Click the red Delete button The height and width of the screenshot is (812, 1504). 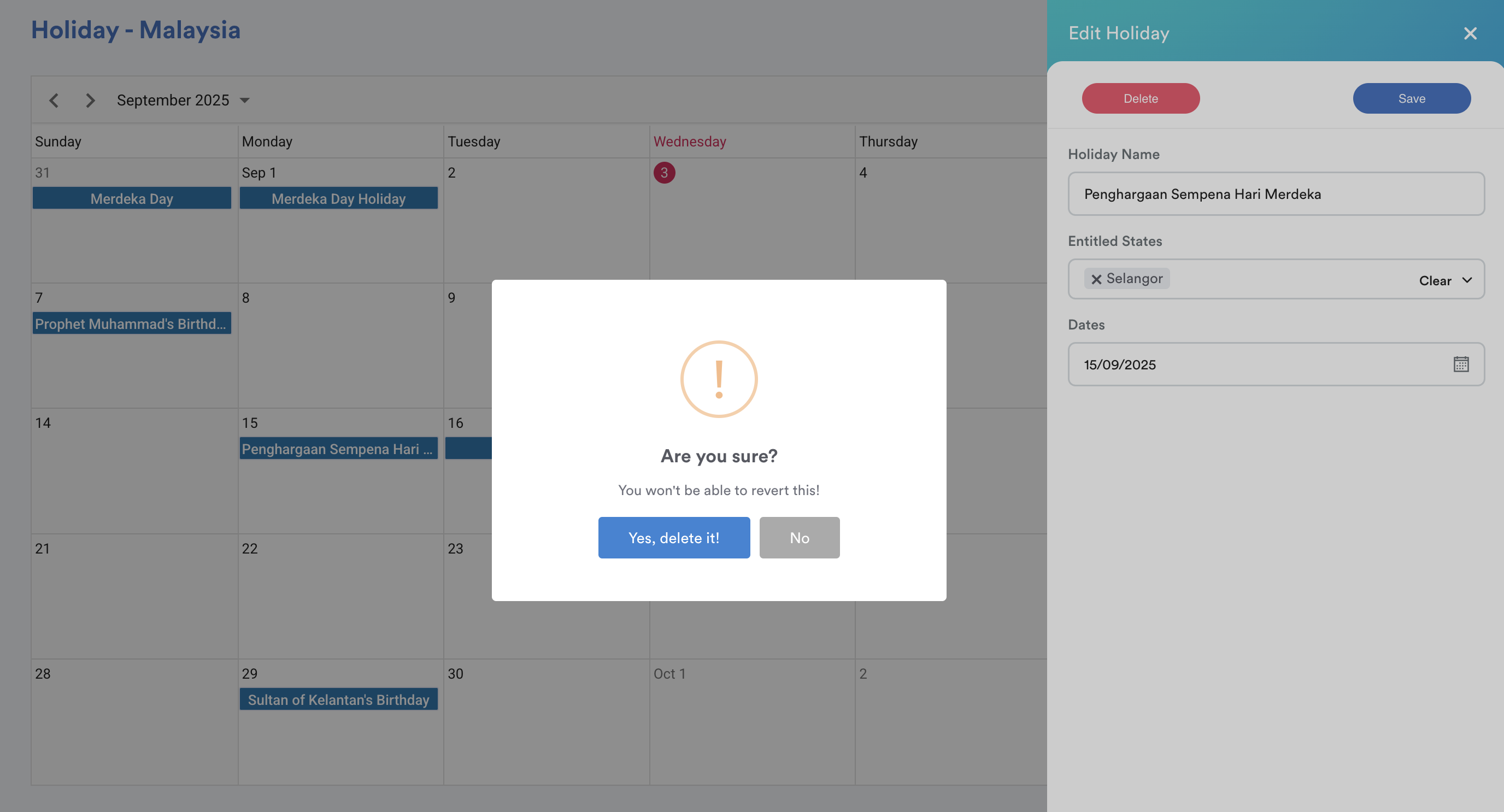(1140, 98)
